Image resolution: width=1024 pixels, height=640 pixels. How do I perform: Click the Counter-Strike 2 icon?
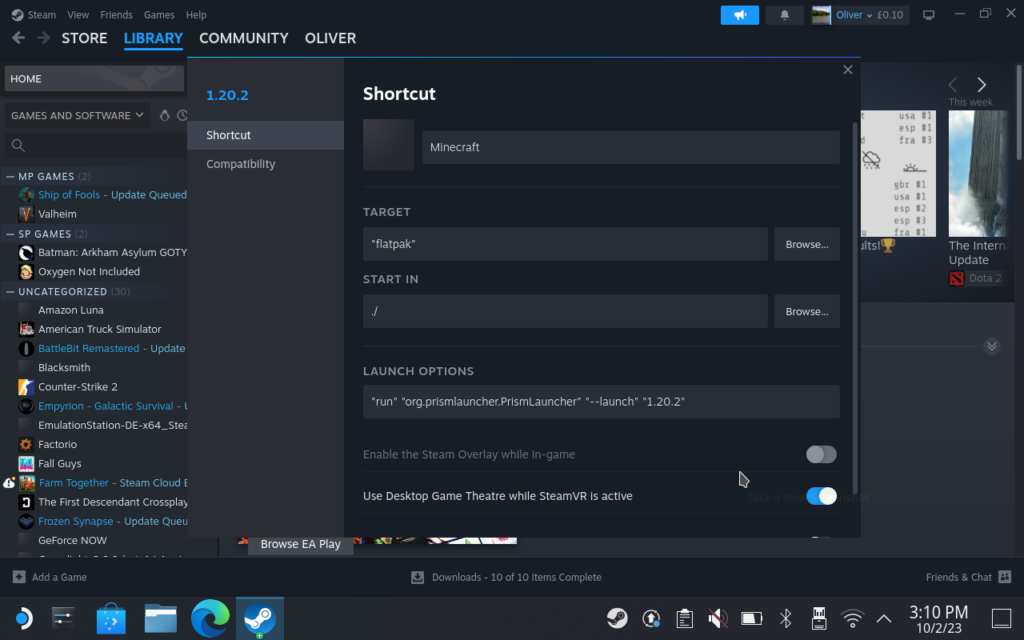click(26, 387)
